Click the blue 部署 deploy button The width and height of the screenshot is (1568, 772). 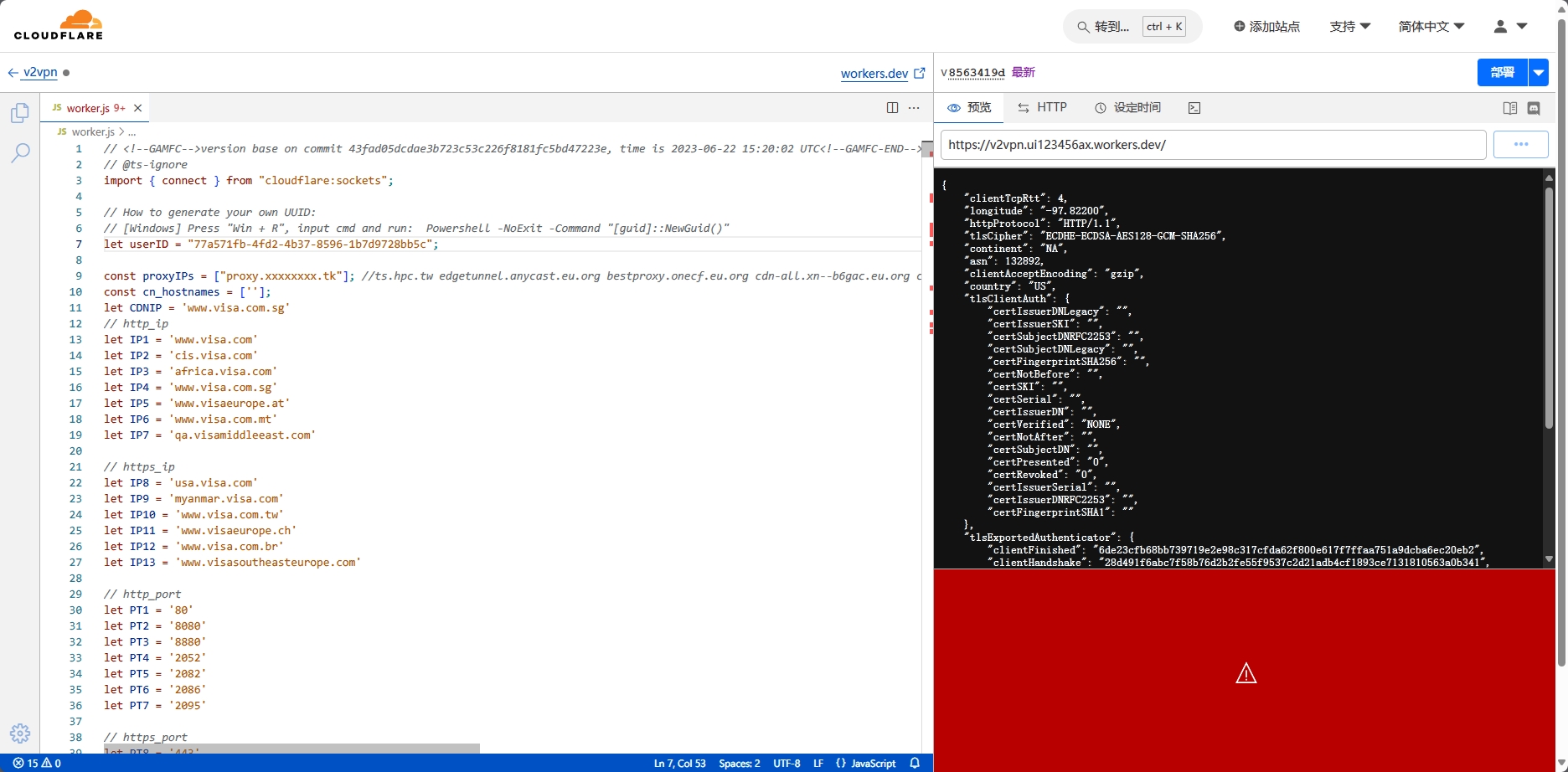[1502, 73]
